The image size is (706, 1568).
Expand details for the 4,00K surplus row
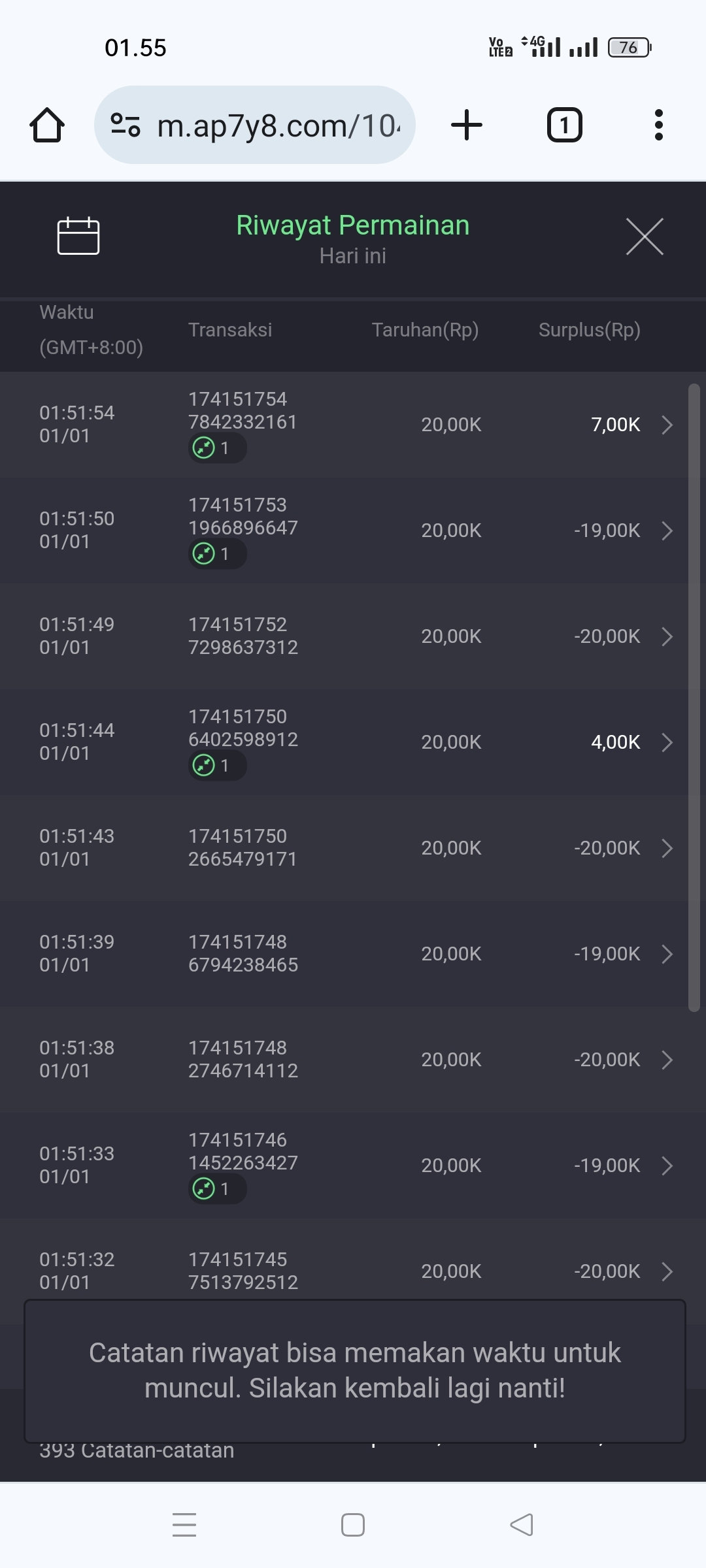[x=667, y=742]
